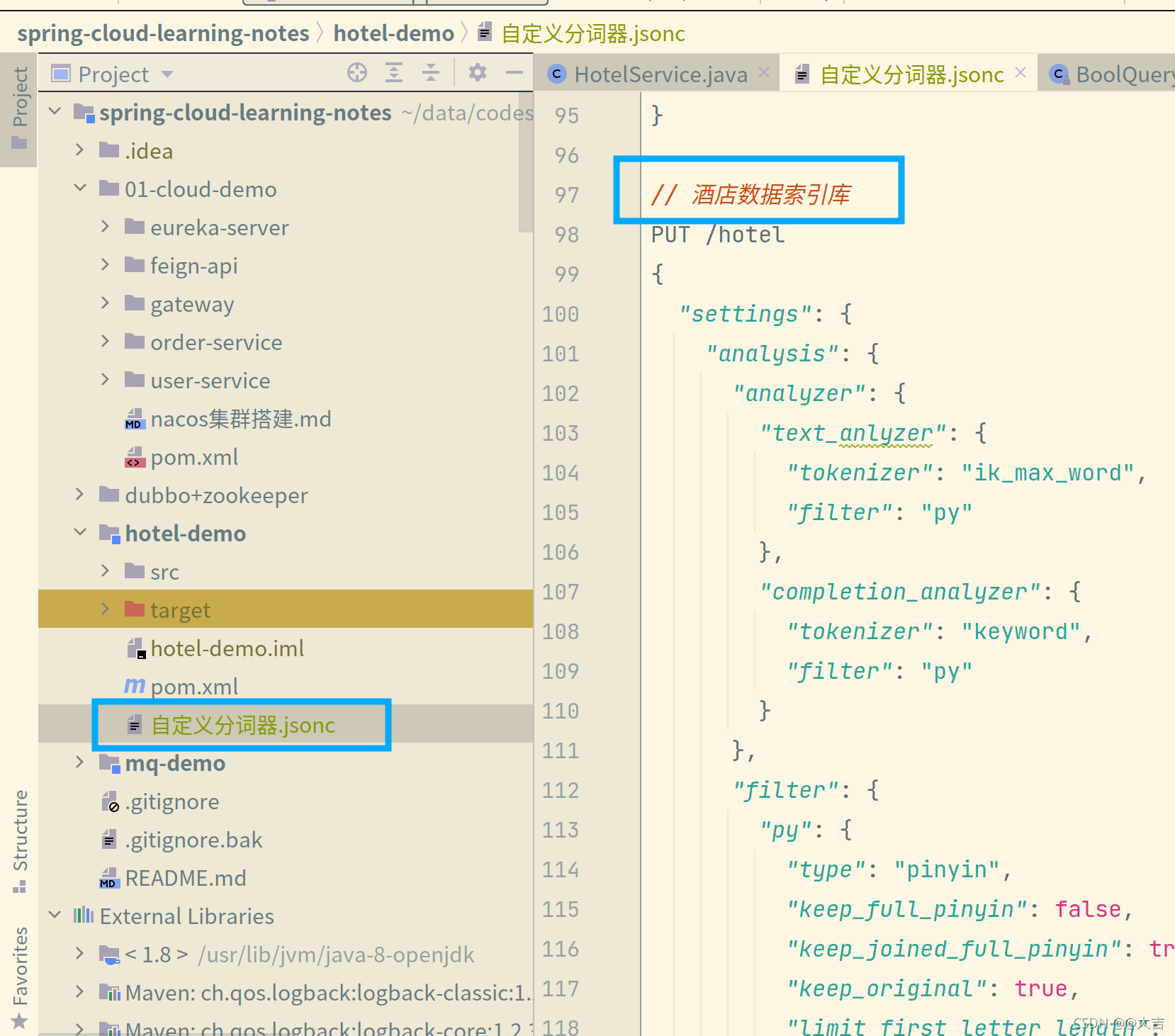Click the locate-in-project crosshair icon
Image resolution: width=1175 pixels, height=1036 pixels.
357,73
